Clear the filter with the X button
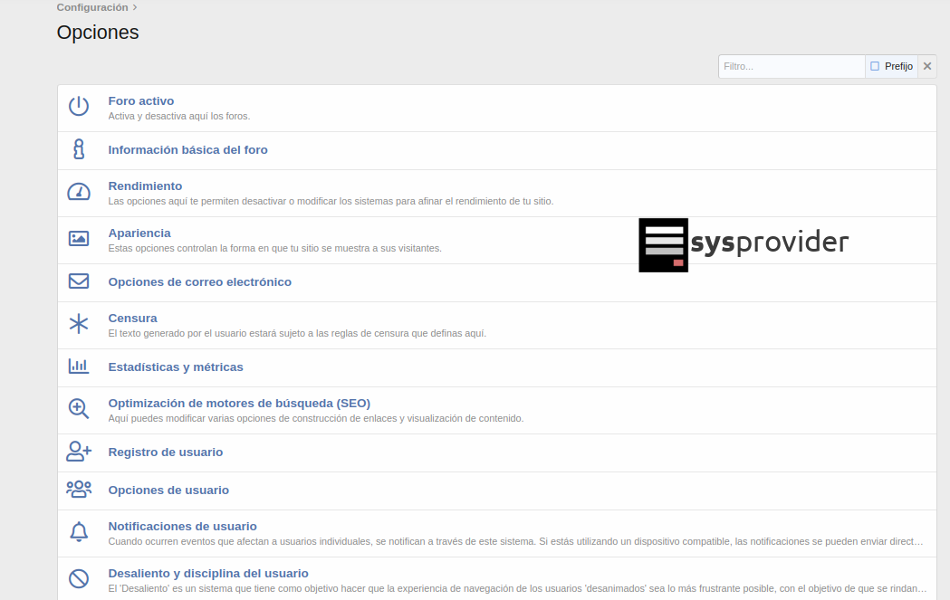 click(x=928, y=67)
